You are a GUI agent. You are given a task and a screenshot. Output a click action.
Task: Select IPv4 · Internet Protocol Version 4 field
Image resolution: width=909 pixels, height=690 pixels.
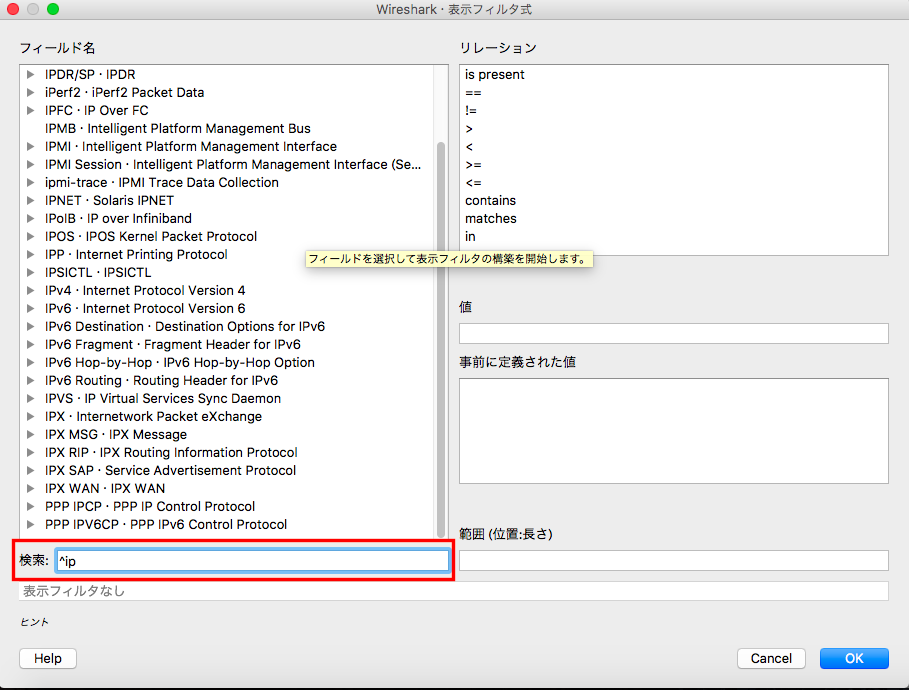(145, 290)
